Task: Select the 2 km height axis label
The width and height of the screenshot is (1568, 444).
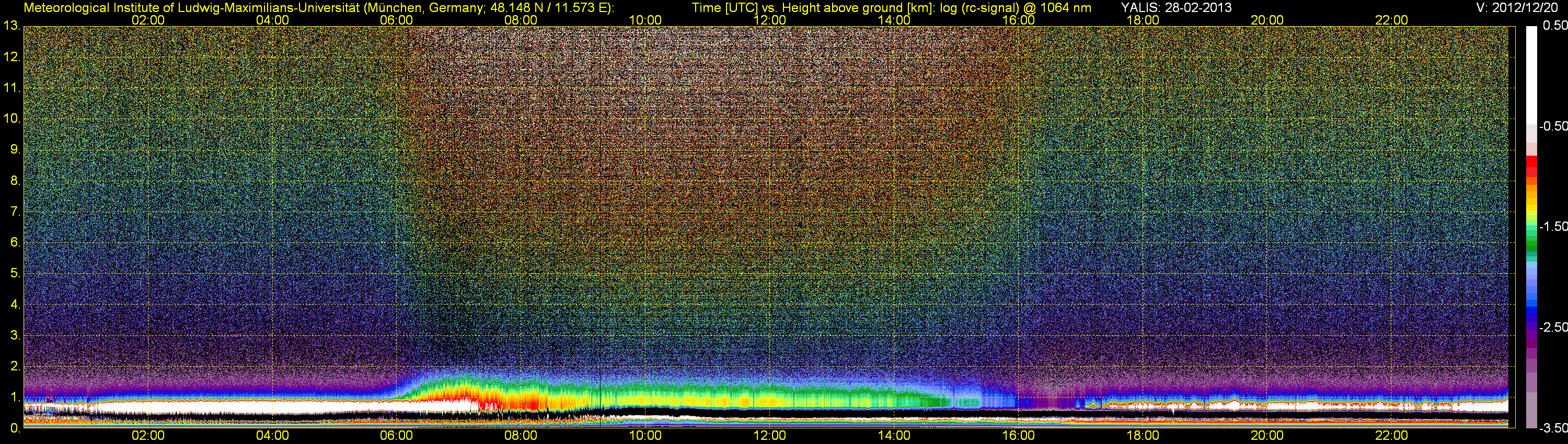Action: (x=15, y=366)
